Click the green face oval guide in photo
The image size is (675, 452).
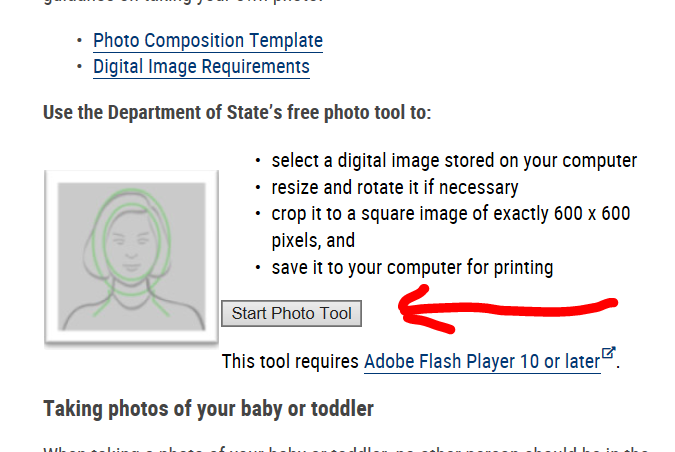pyautogui.click(x=132, y=243)
